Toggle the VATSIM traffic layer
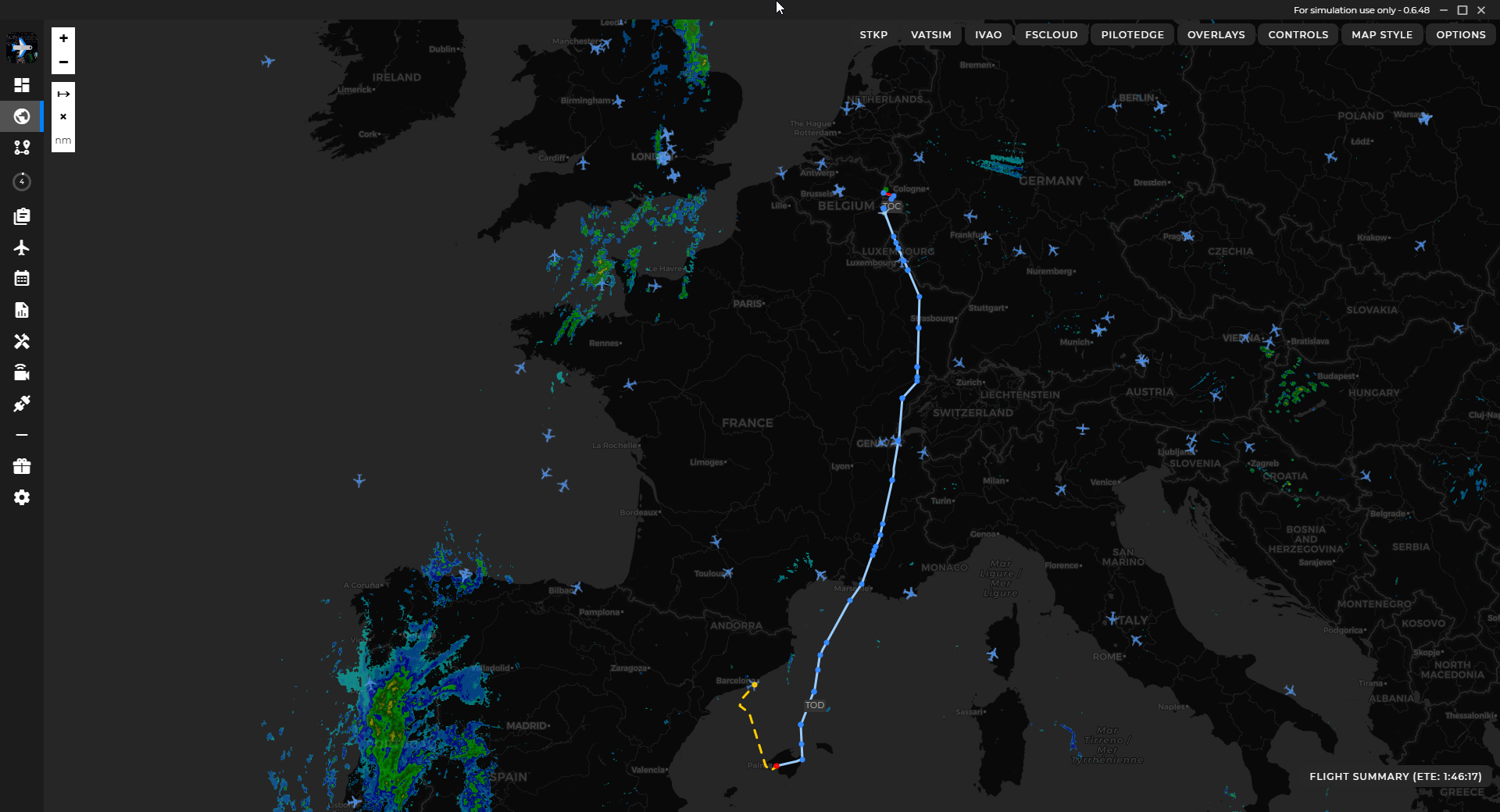 pyautogui.click(x=930, y=34)
